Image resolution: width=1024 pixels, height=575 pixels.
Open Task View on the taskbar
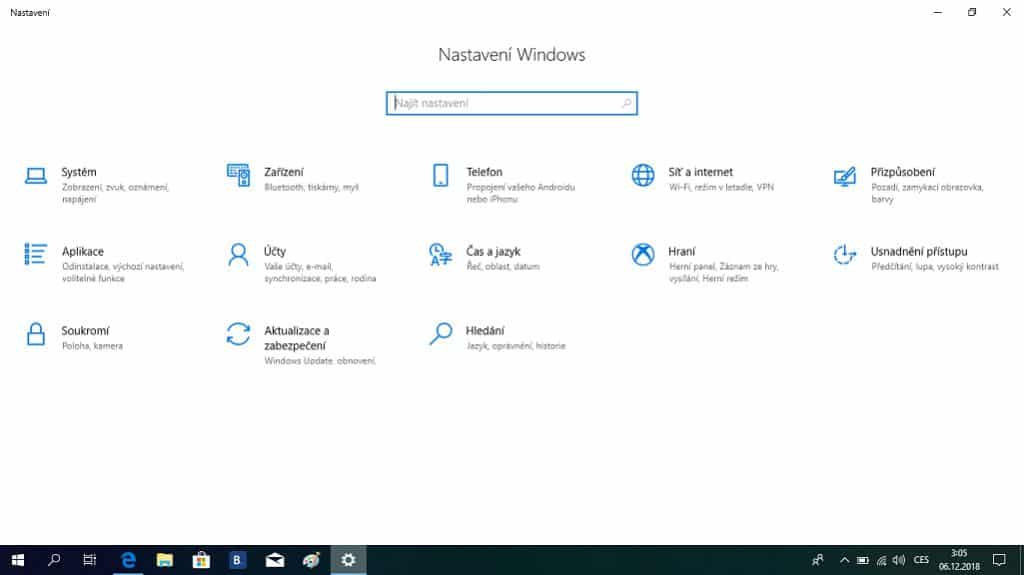coord(89,560)
